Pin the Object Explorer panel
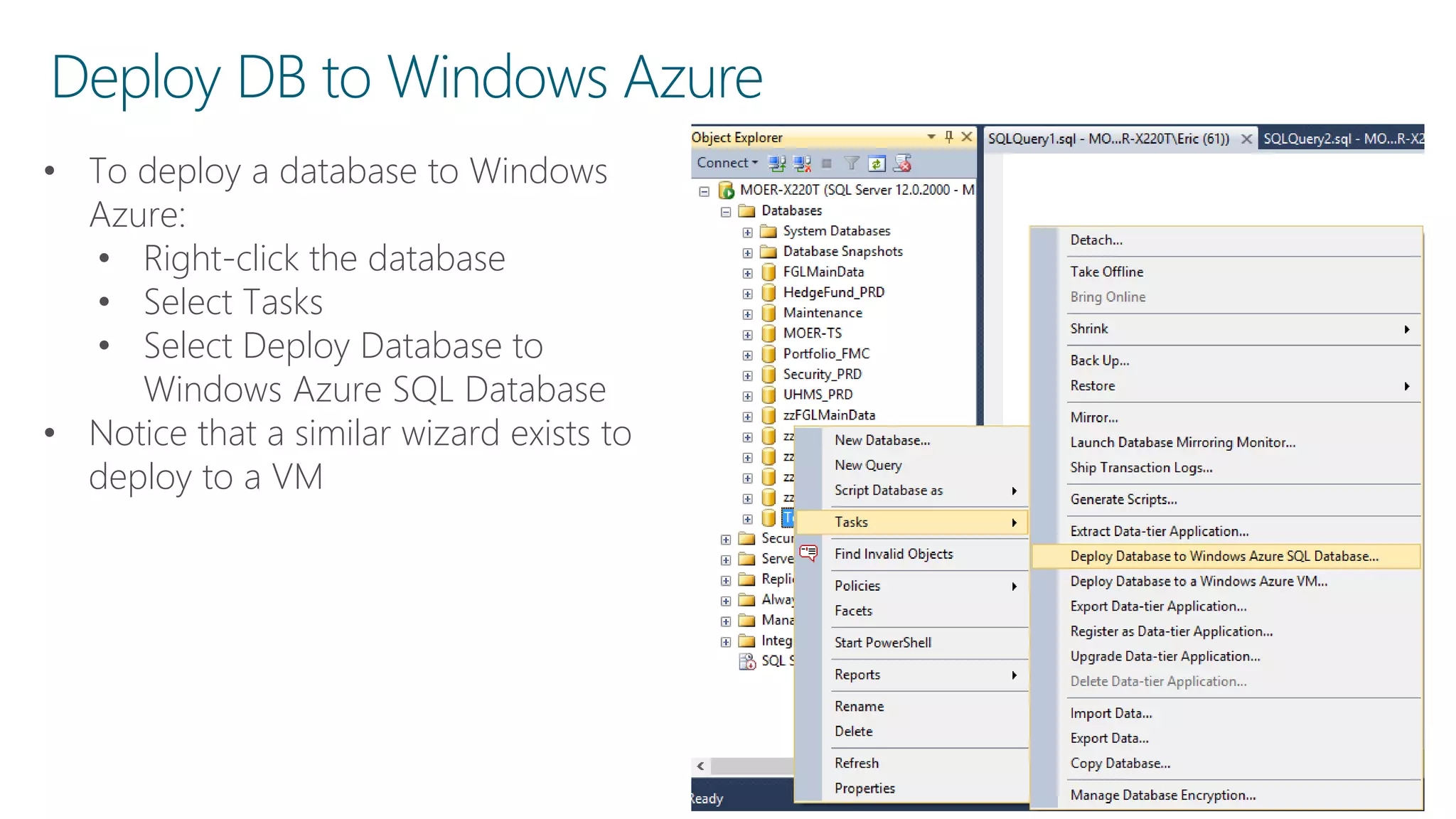The height and width of the screenshot is (819, 1456). (x=948, y=136)
